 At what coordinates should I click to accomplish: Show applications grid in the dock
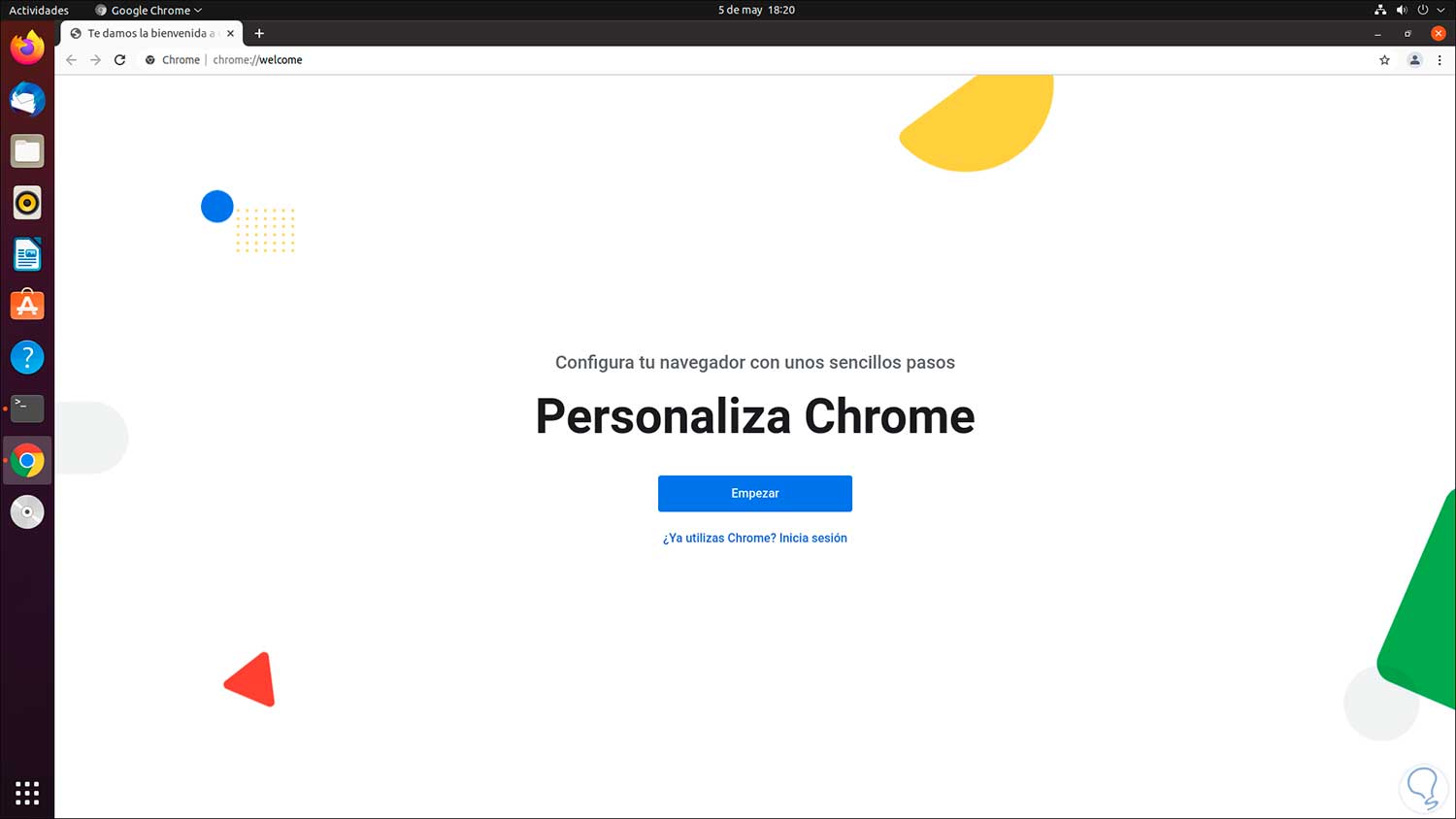tap(27, 793)
